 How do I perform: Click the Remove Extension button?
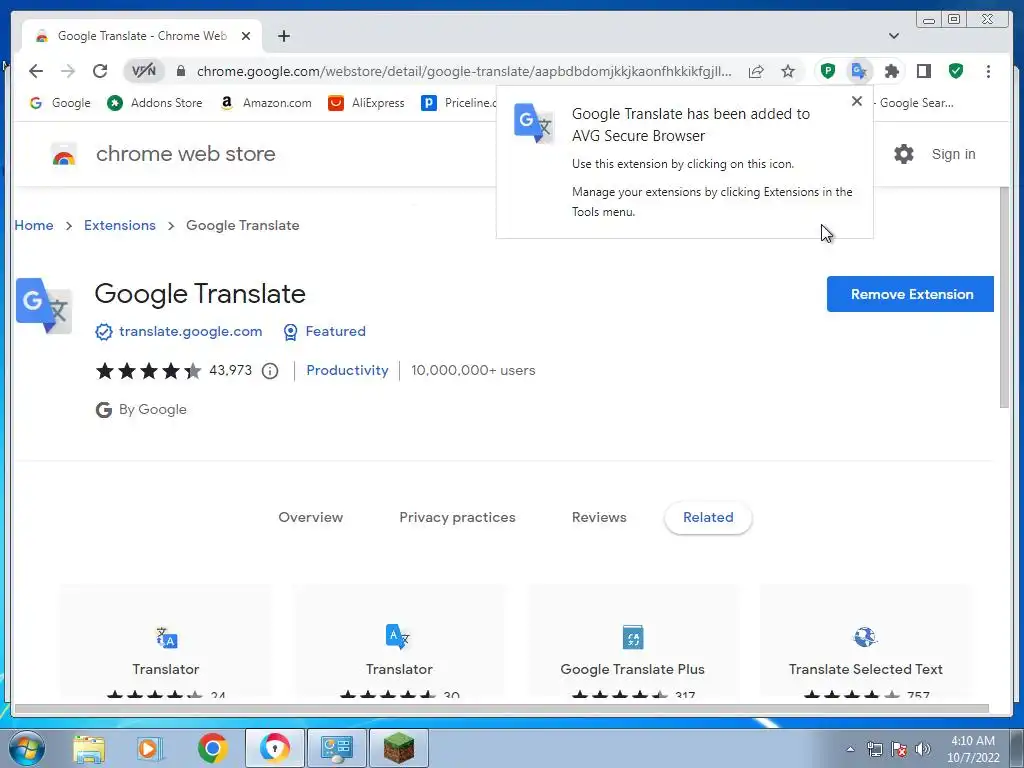pyautogui.click(x=910, y=294)
